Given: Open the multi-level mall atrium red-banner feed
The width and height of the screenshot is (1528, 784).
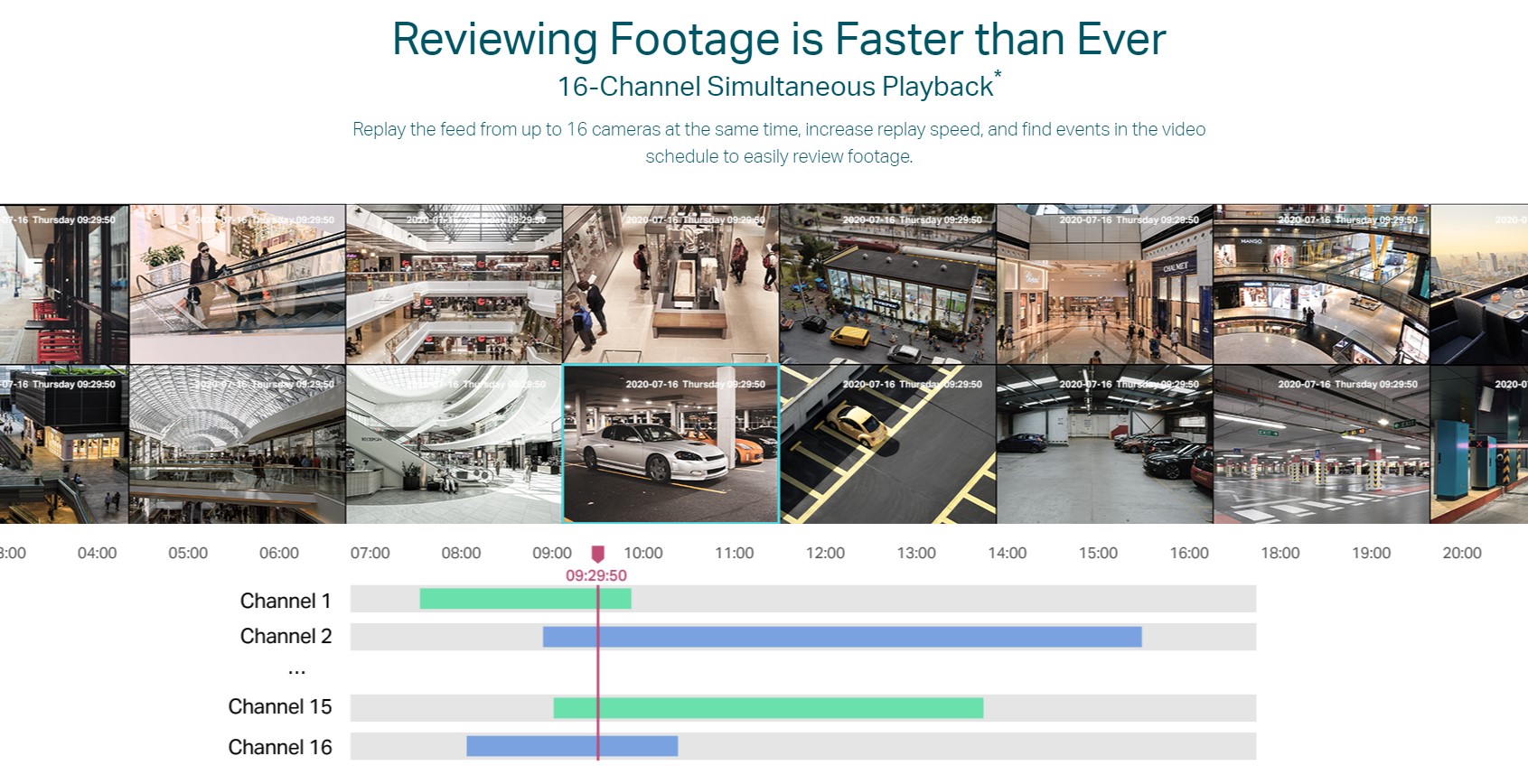Looking at the screenshot, I should (x=454, y=284).
